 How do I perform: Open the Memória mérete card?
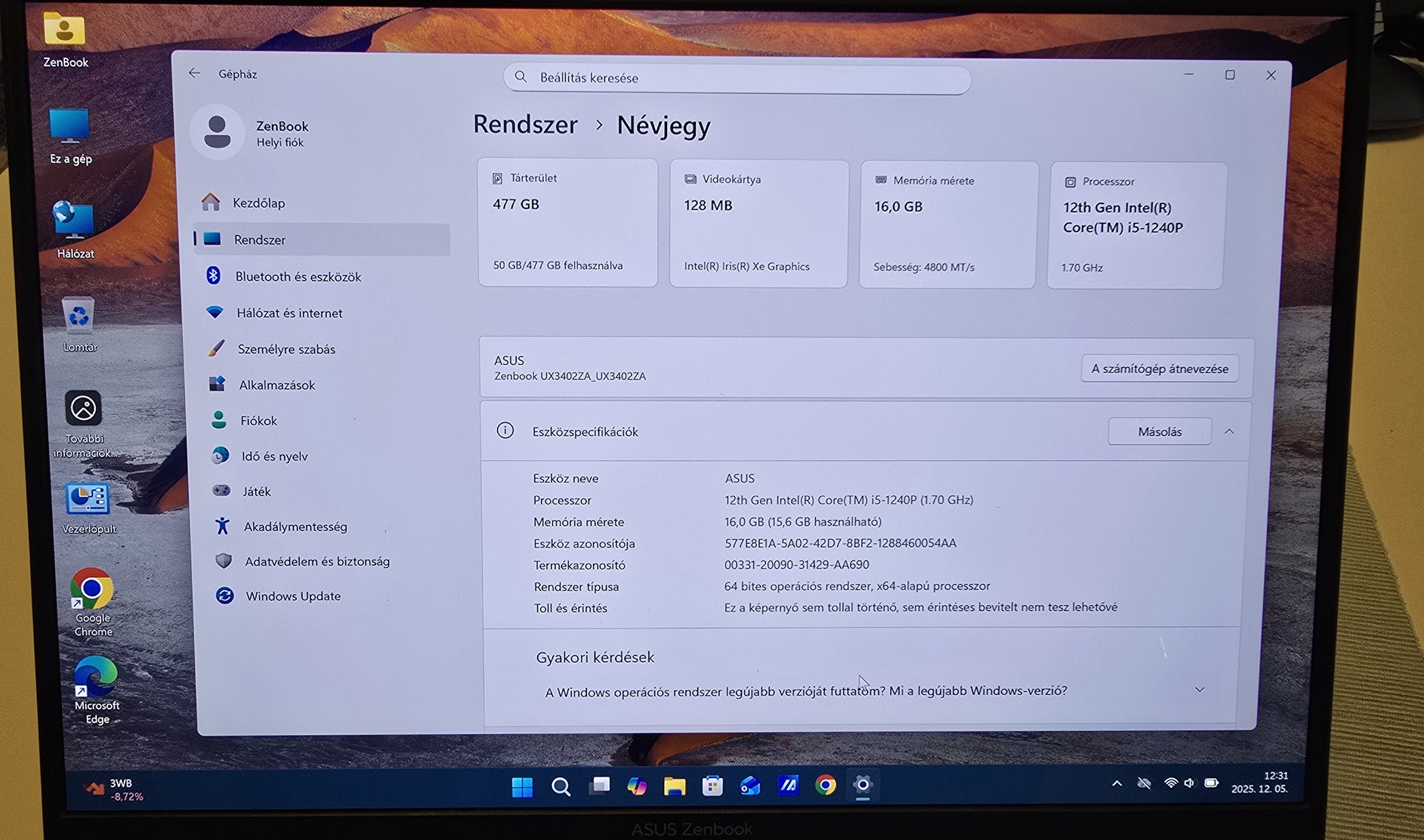pos(947,224)
